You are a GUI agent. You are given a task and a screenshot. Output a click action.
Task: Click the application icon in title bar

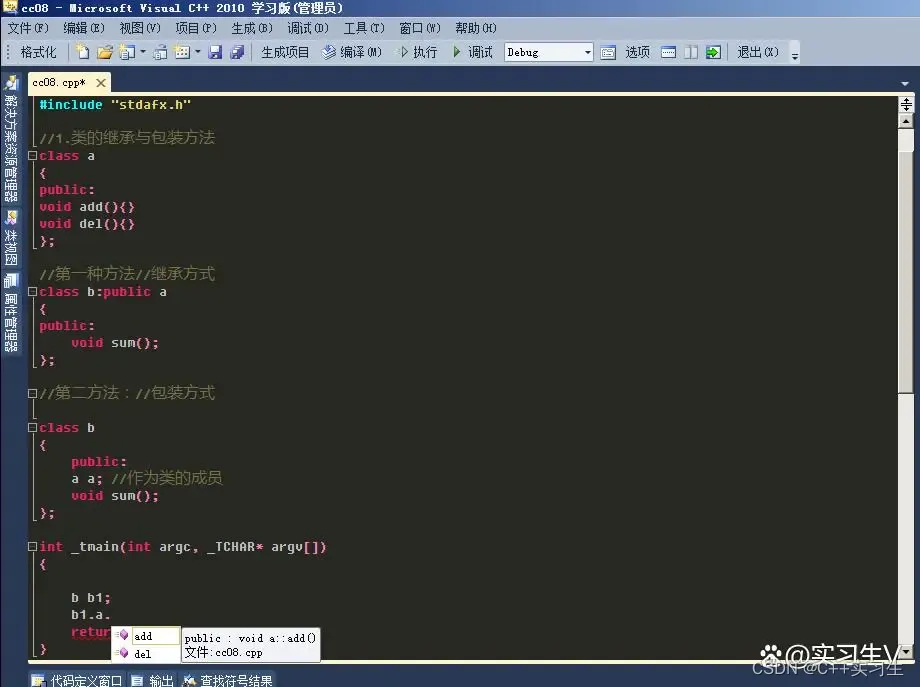[x=10, y=8]
